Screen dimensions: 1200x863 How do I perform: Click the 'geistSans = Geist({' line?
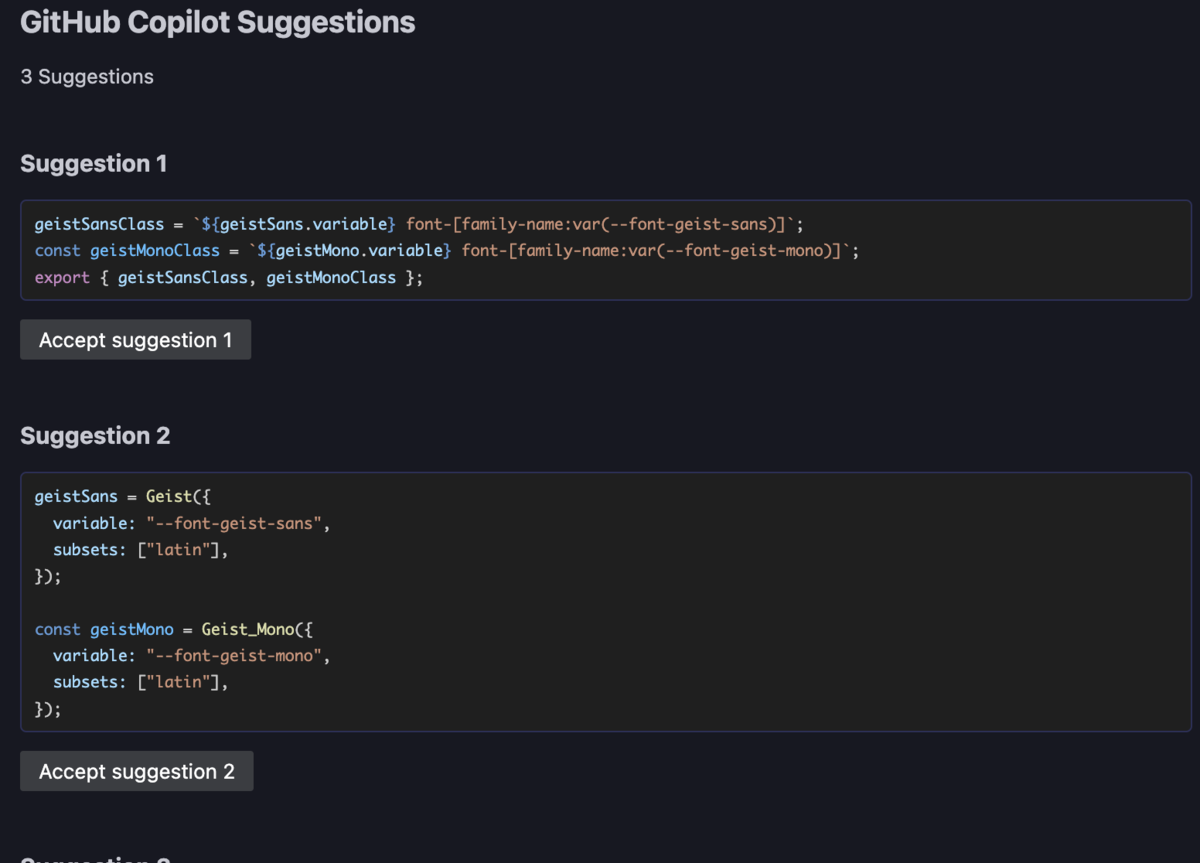pyautogui.click(x=123, y=496)
